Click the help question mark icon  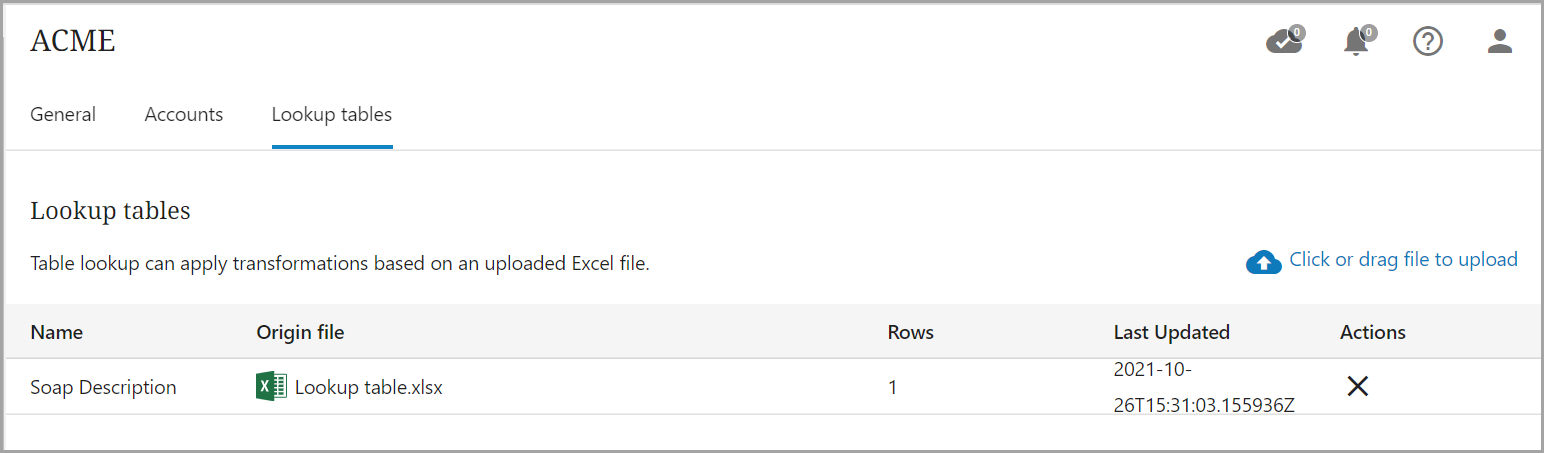[1428, 42]
